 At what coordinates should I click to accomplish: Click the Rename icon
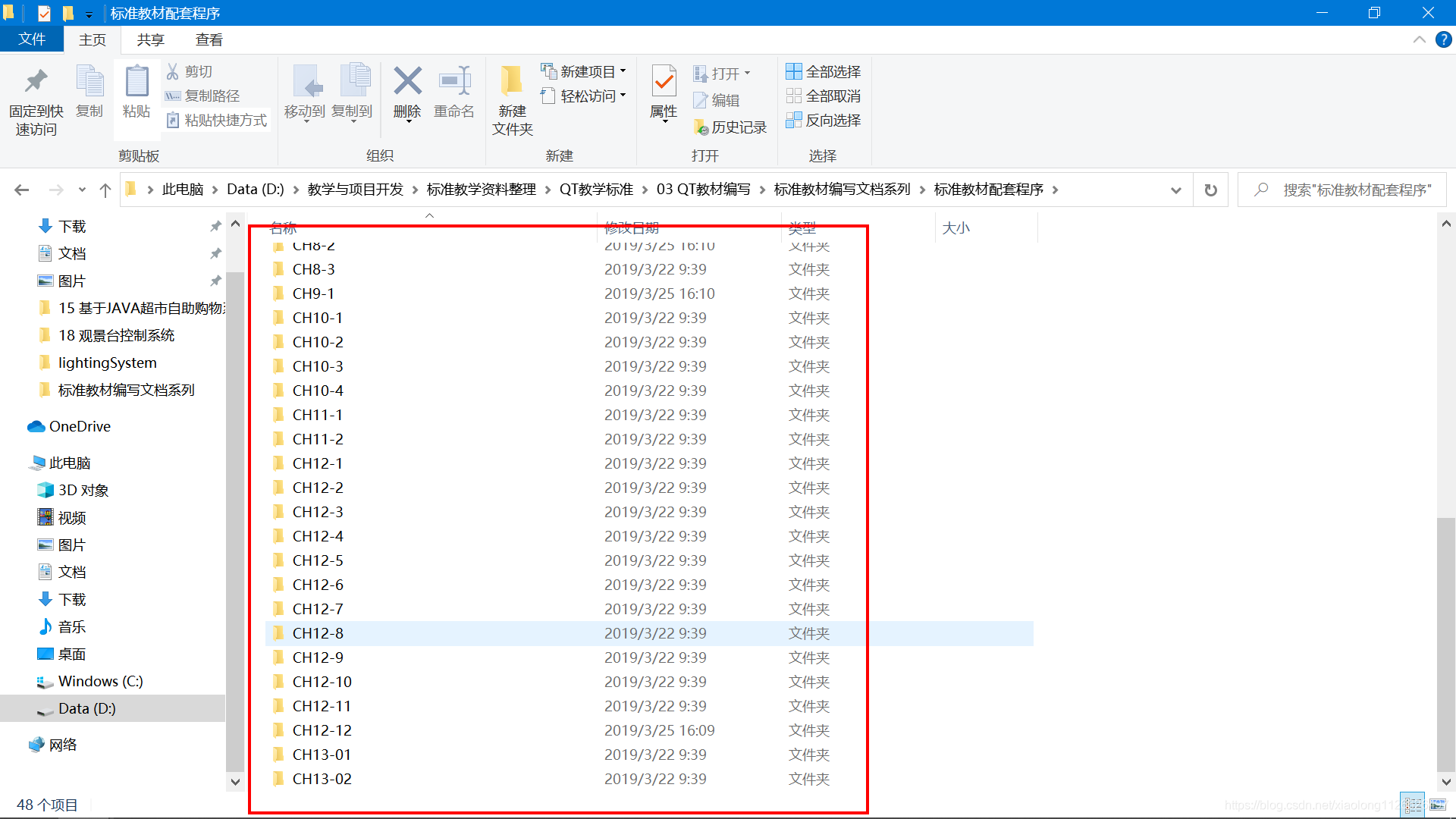coord(454,82)
